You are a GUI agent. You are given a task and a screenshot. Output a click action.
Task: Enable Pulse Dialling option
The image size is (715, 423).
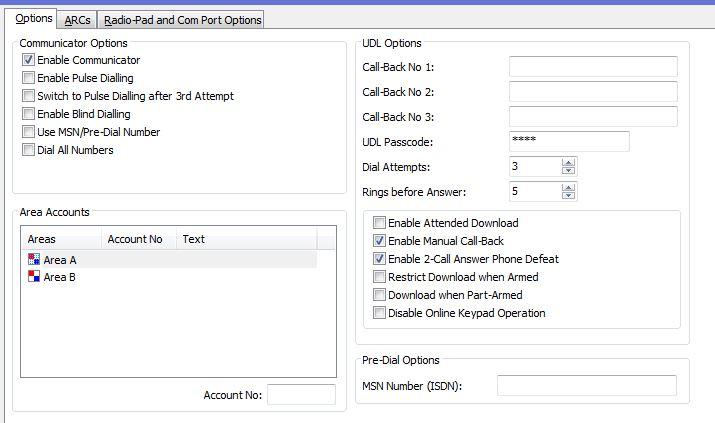pyautogui.click(x=29, y=78)
